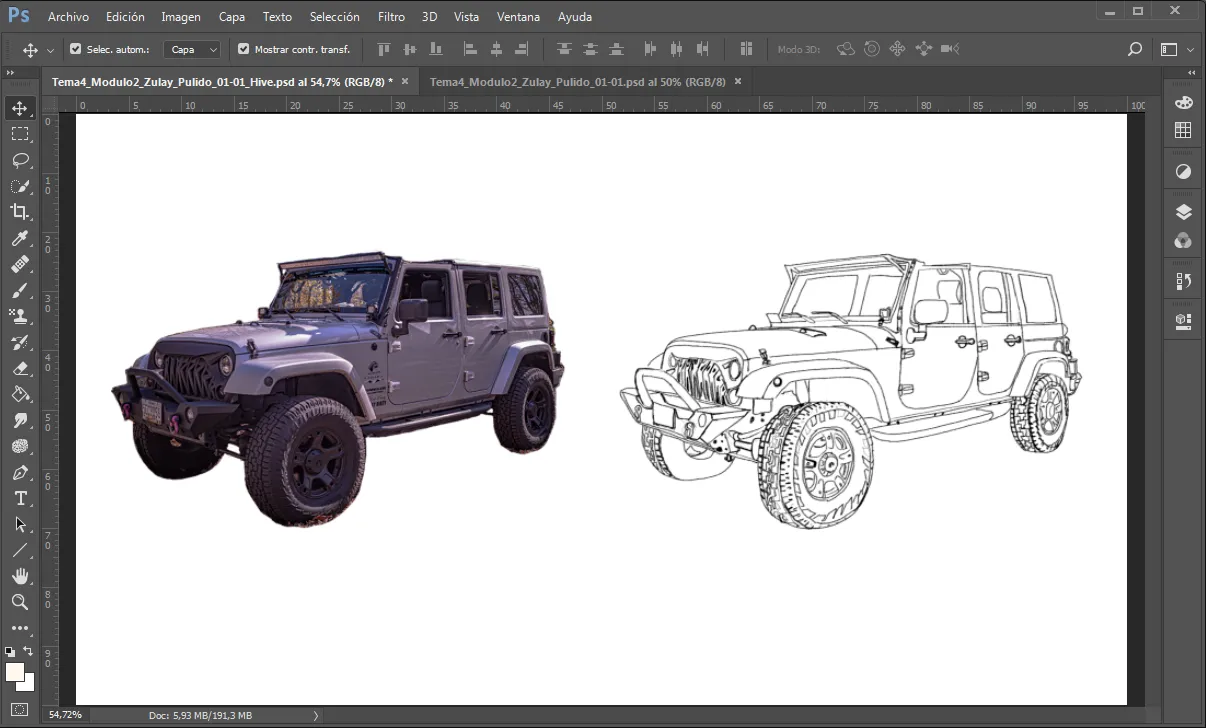Select the Path Selection tool

20,524
